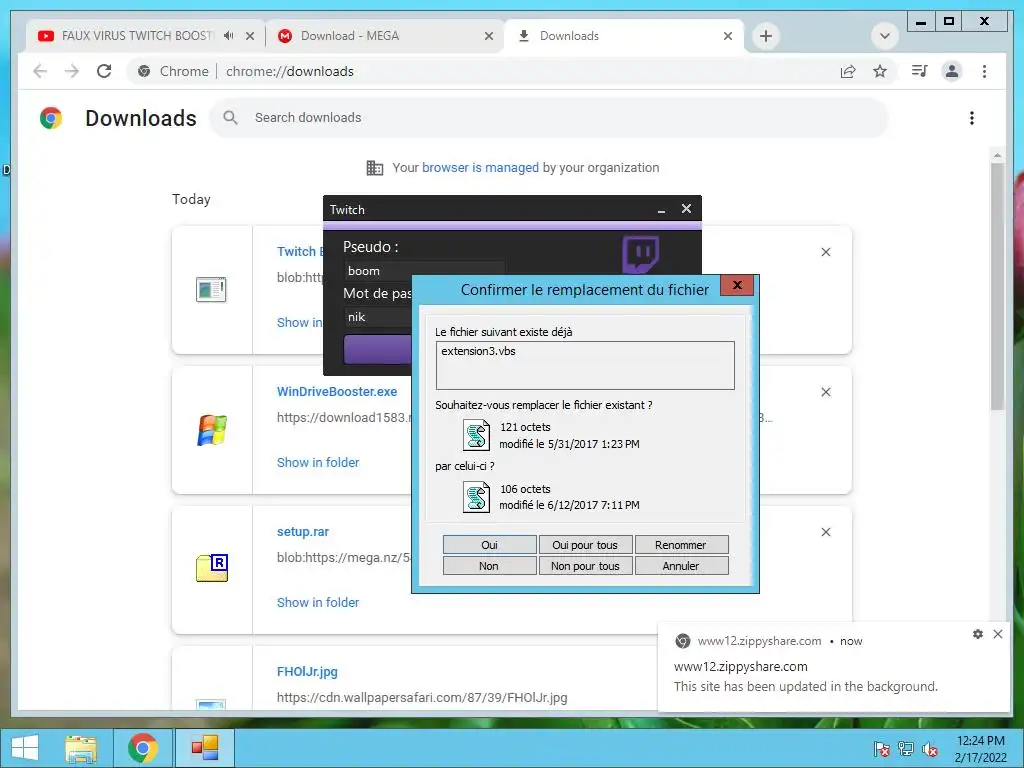Click the zippyshare notification message
The width and height of the screenshot is (1024, 768).
click(805, 686)
